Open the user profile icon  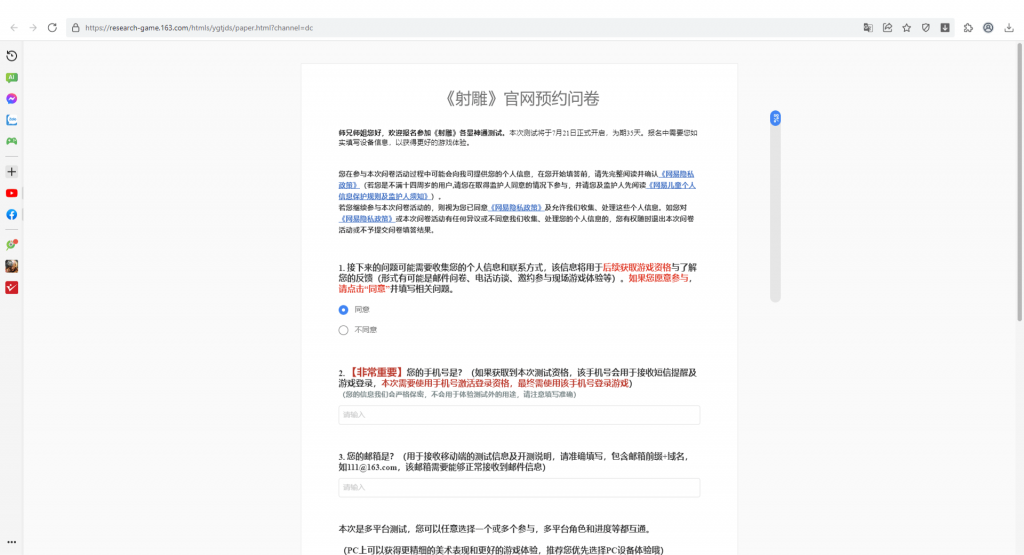click(x=988, y=27)
